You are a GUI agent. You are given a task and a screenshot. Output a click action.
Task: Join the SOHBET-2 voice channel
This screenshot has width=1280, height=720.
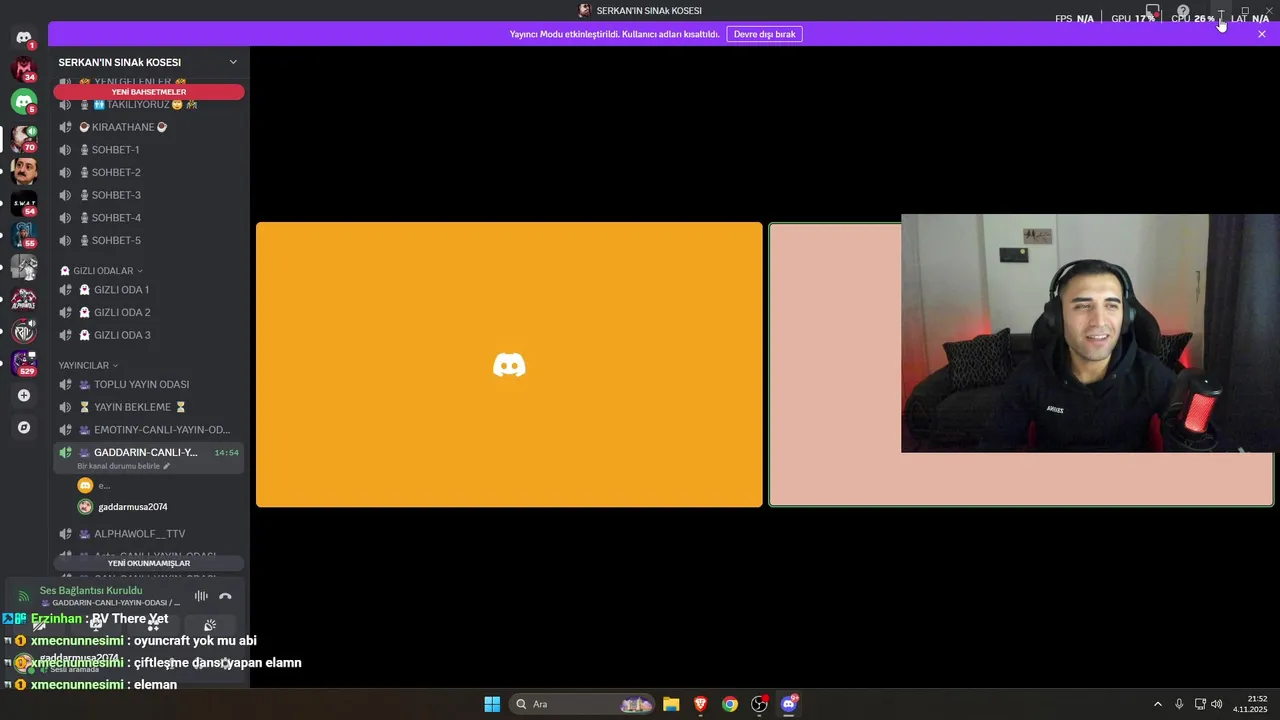(x=148, y=172)
